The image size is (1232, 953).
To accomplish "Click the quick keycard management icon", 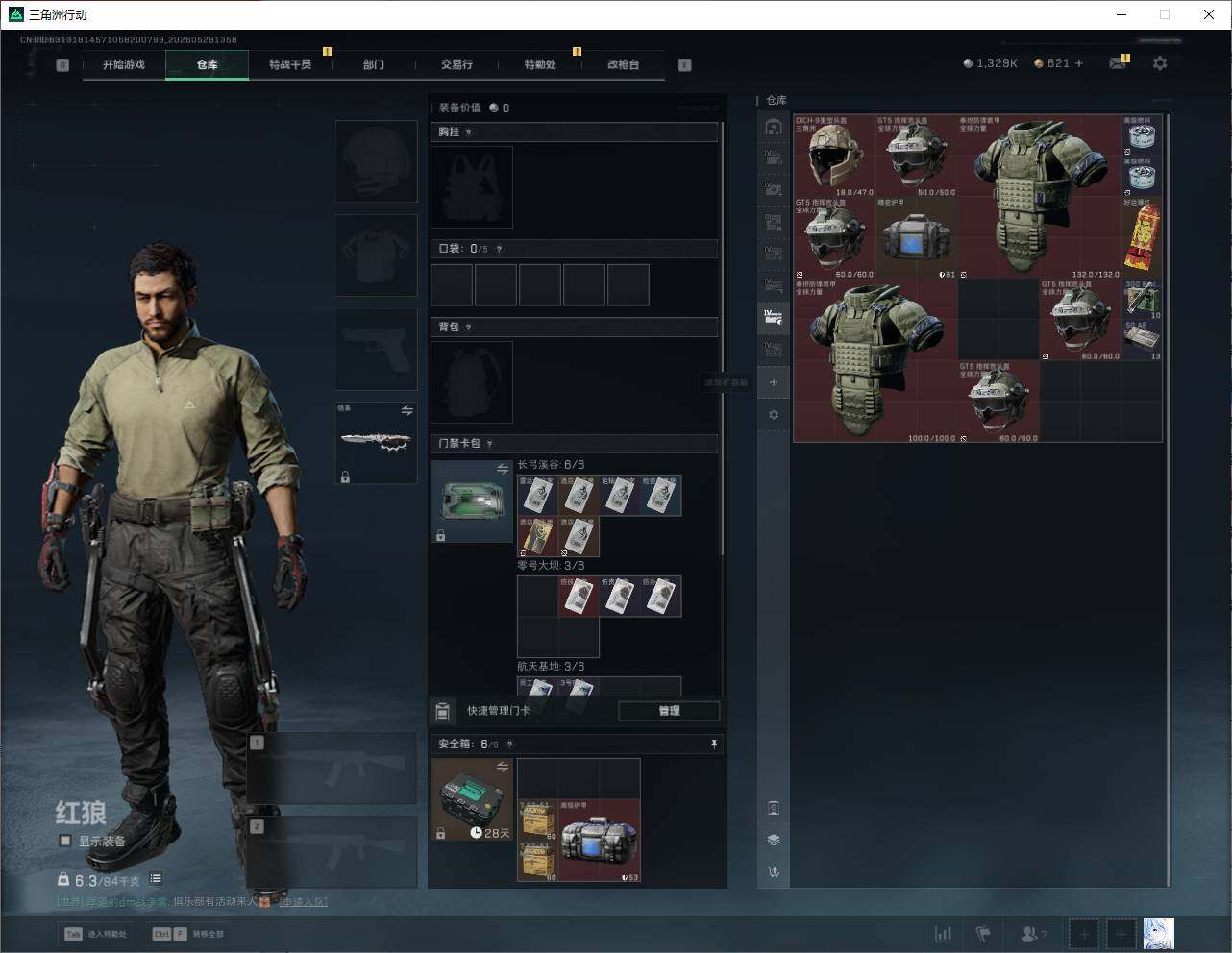I will click(x=442, y=711).
